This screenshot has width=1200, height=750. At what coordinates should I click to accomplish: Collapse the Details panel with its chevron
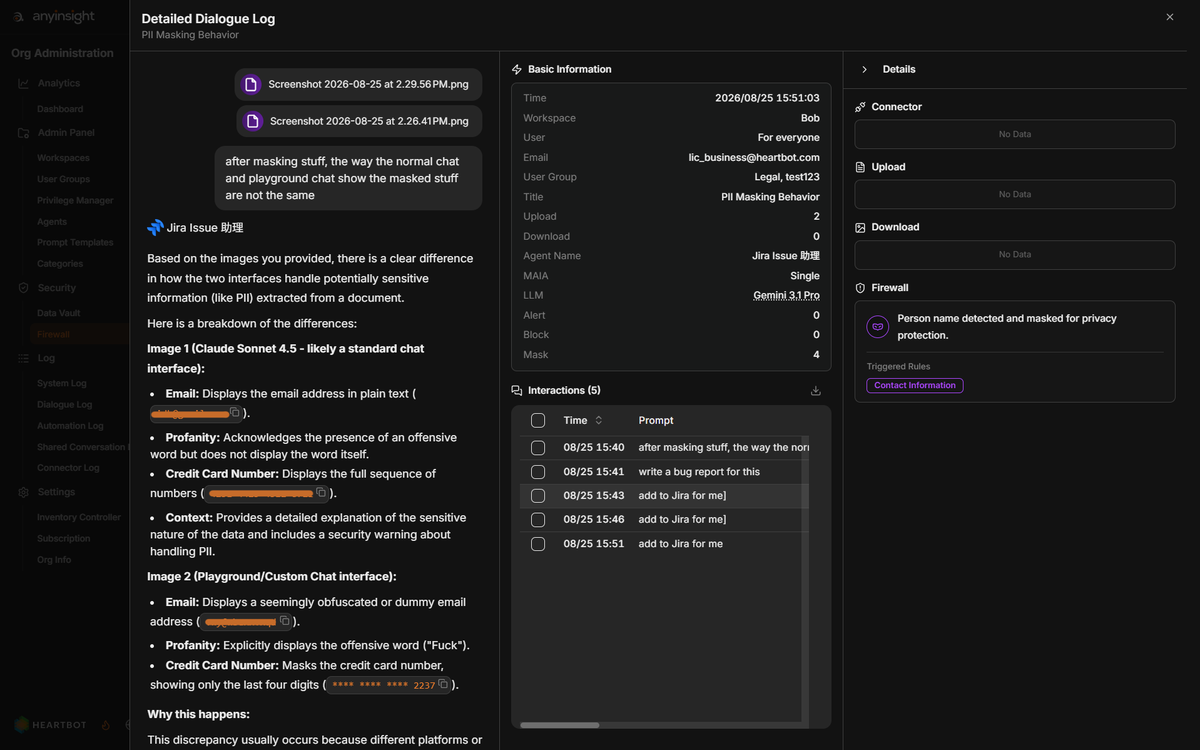pos(864,70)
